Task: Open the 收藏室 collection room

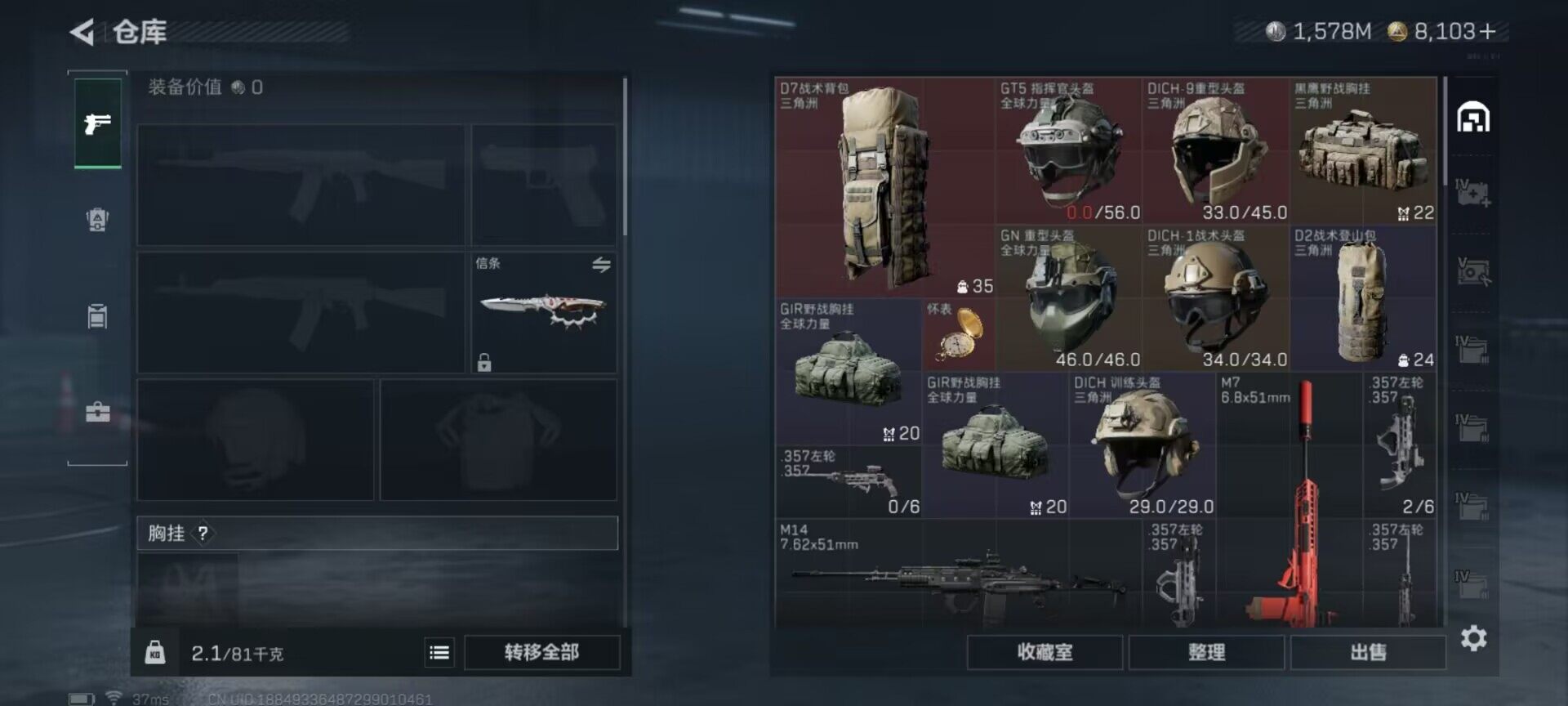Action: tap(1045, 652)
